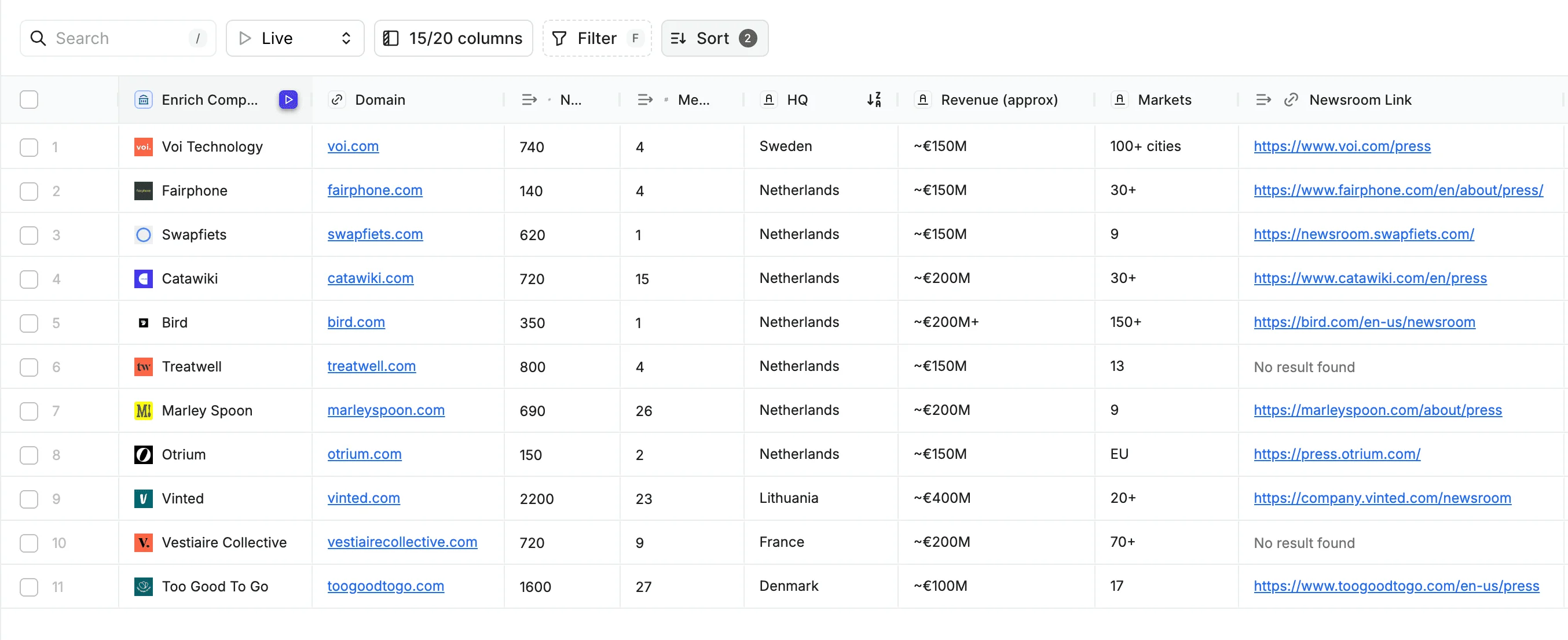
Task: Click the Enrich Company column building icon
Action: coord(143,100)
